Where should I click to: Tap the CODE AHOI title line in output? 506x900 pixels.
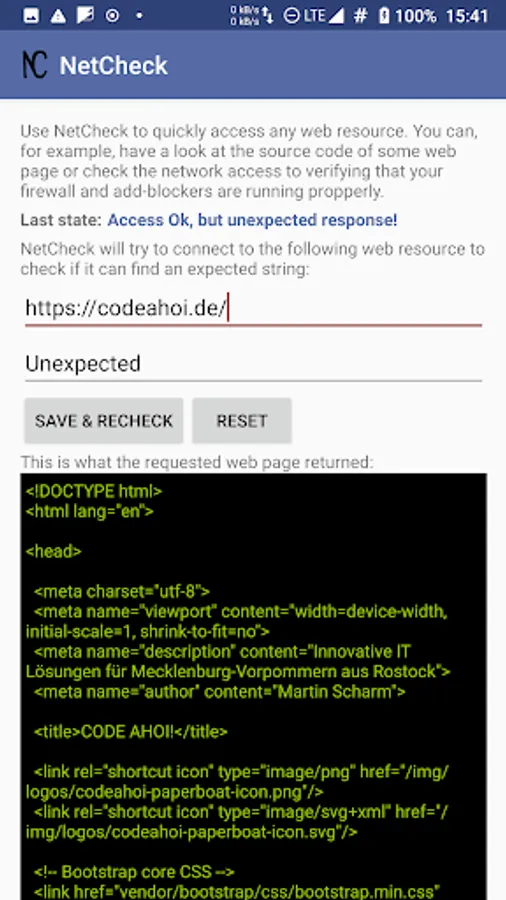click(131, 731)
